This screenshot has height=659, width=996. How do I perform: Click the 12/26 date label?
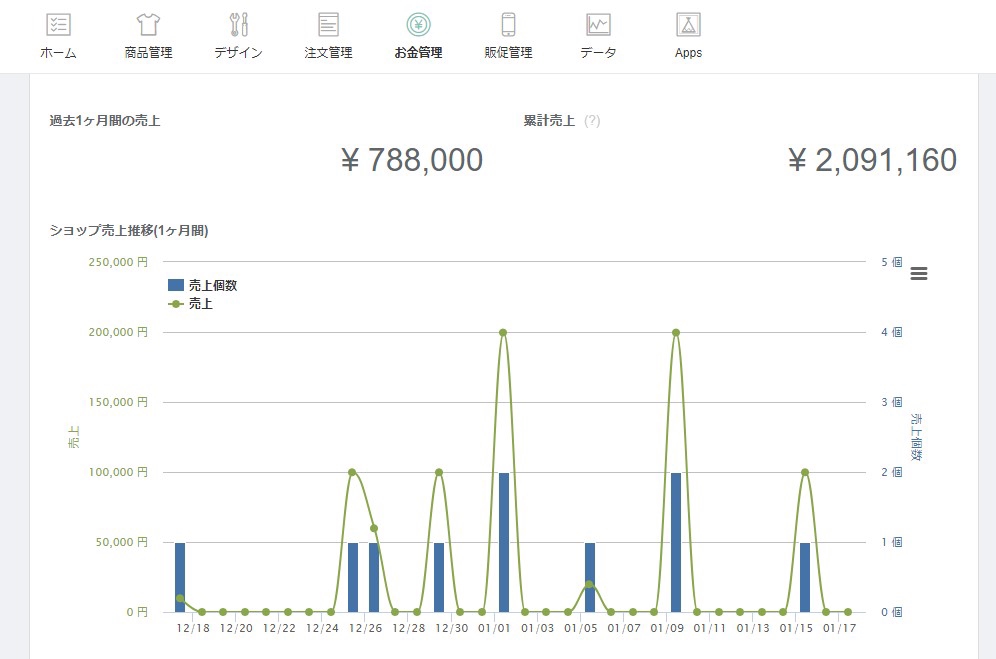pos(365,628)
